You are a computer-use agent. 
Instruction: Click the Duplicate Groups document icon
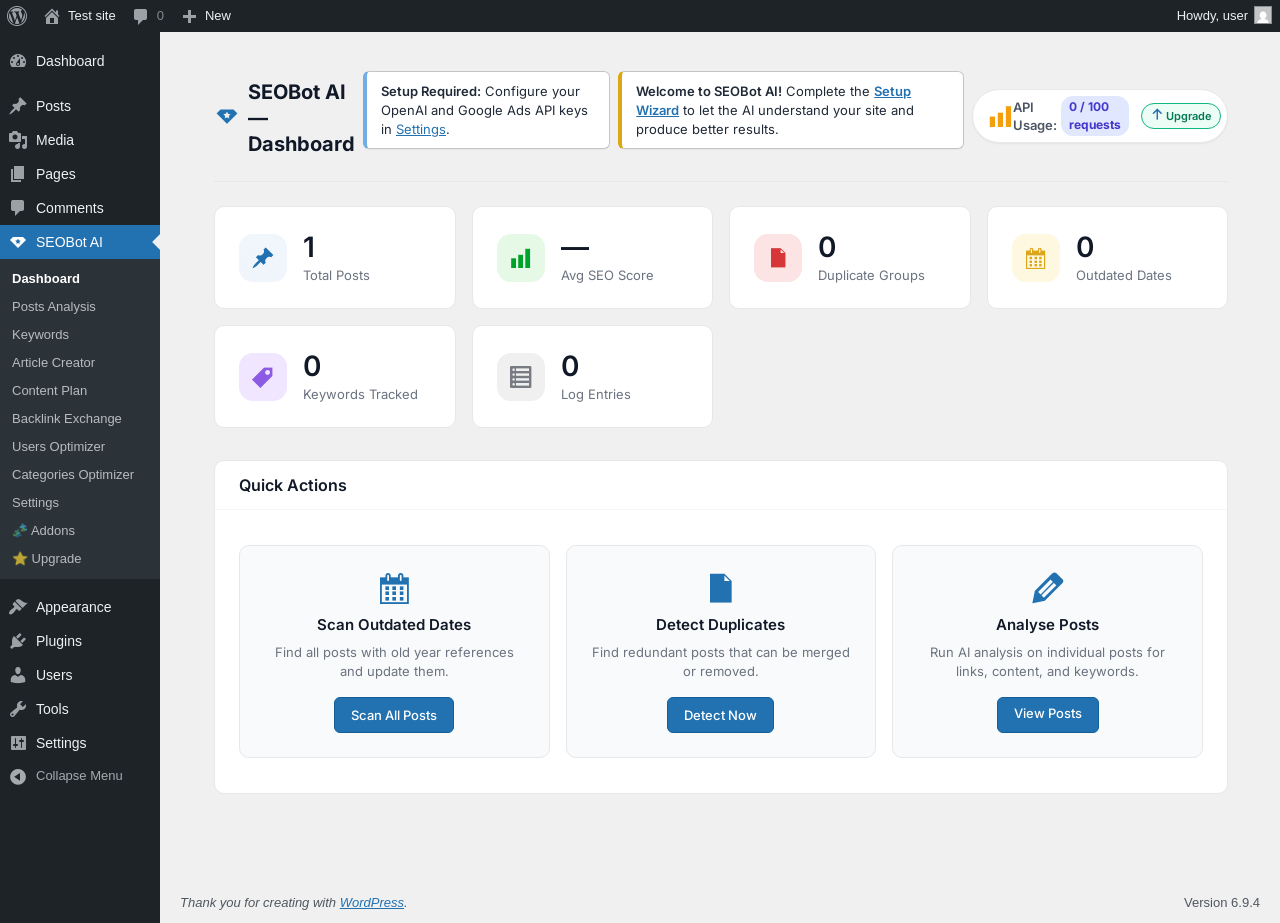coord(778,258)
